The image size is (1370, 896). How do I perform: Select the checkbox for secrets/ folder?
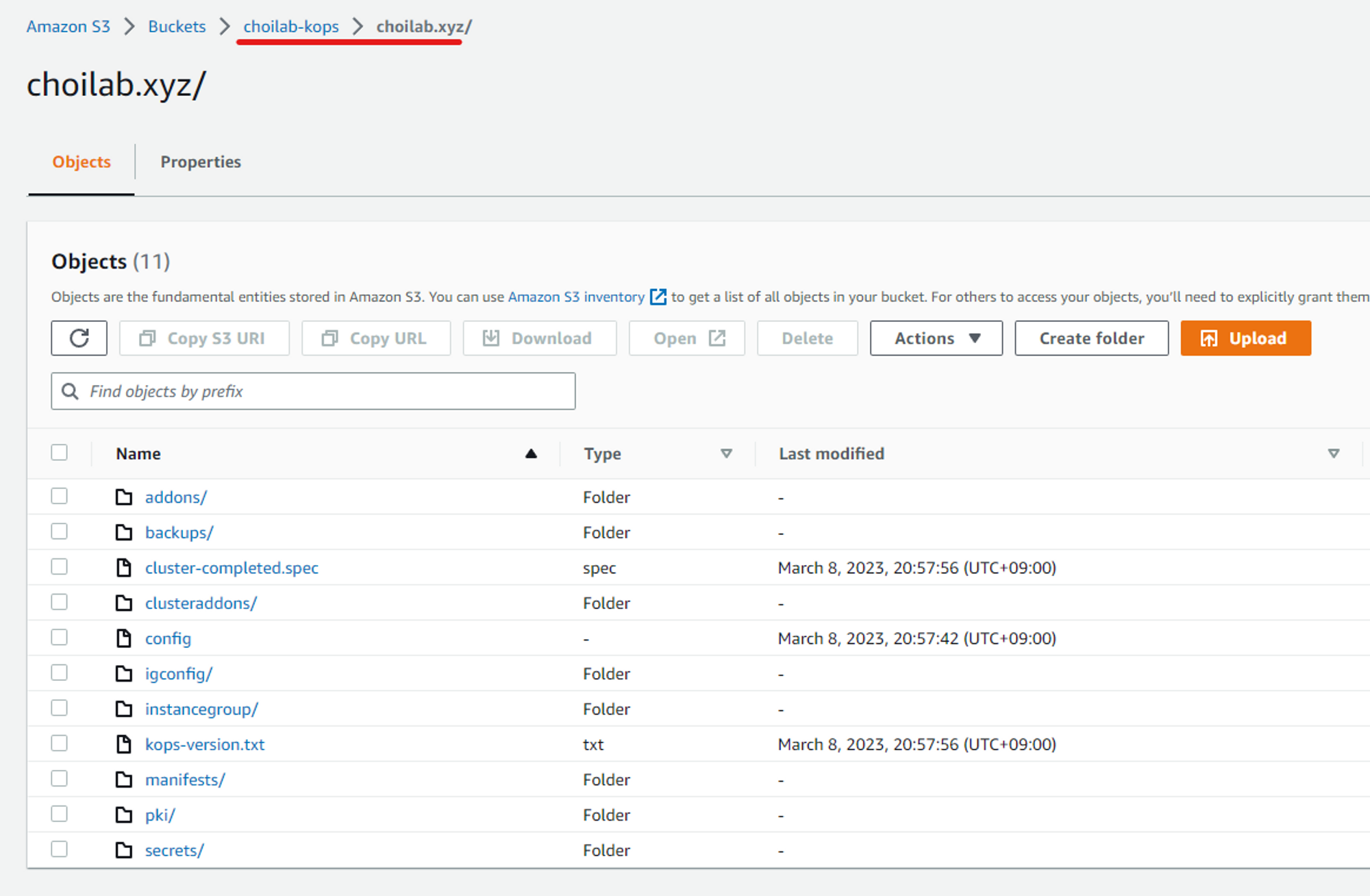pyautogui.click(x=60, y=849)
